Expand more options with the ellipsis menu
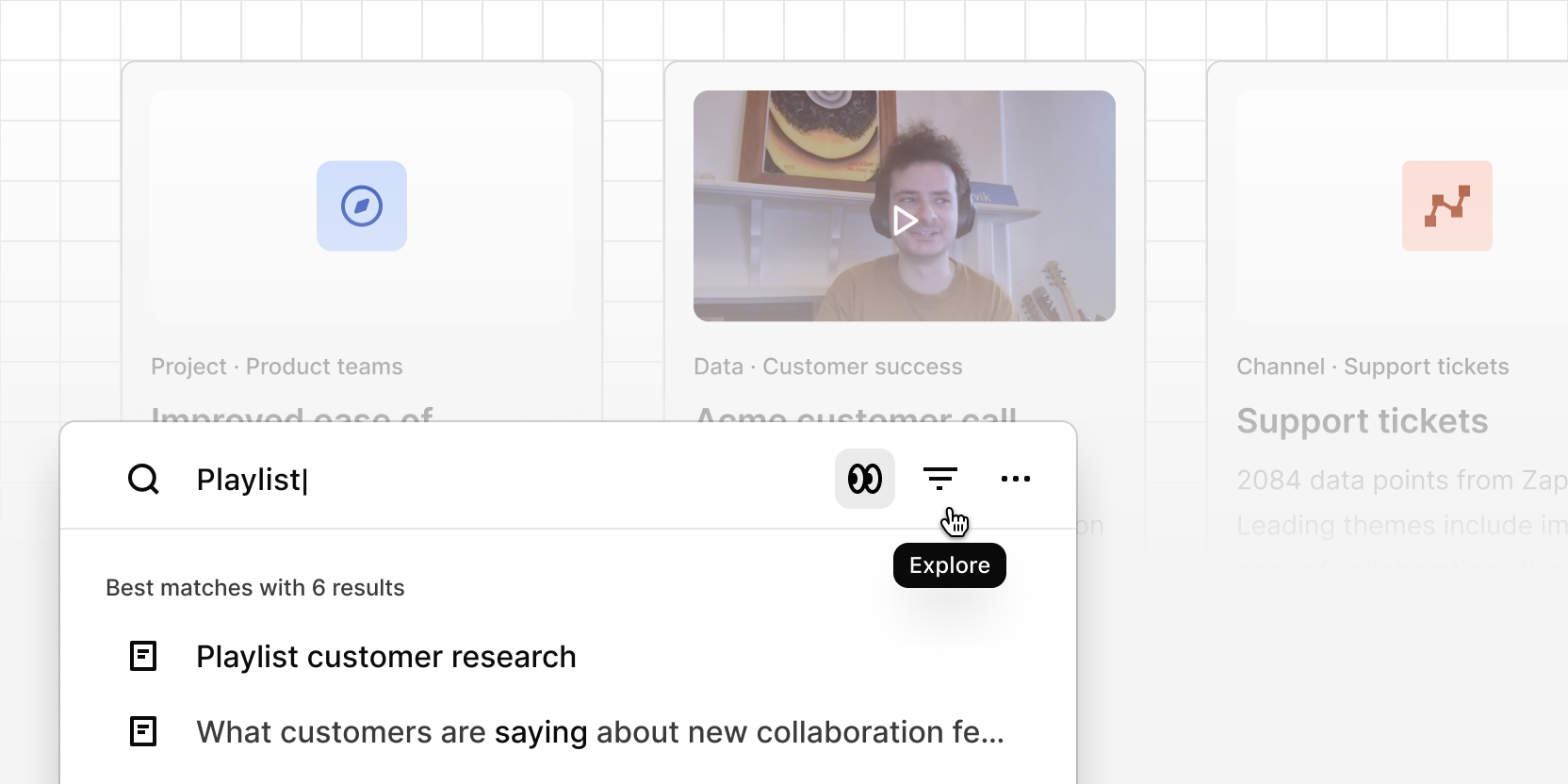 coord(1017,479)
